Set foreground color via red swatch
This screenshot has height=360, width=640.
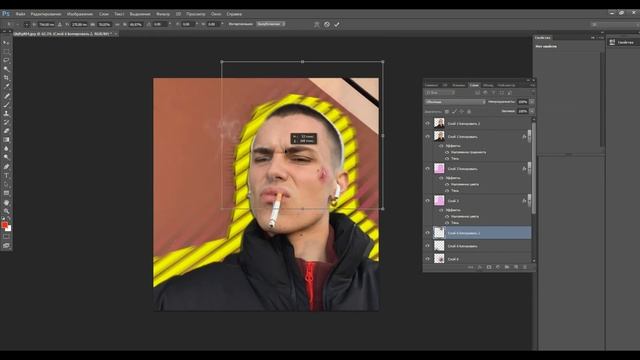tap(4, 224)
